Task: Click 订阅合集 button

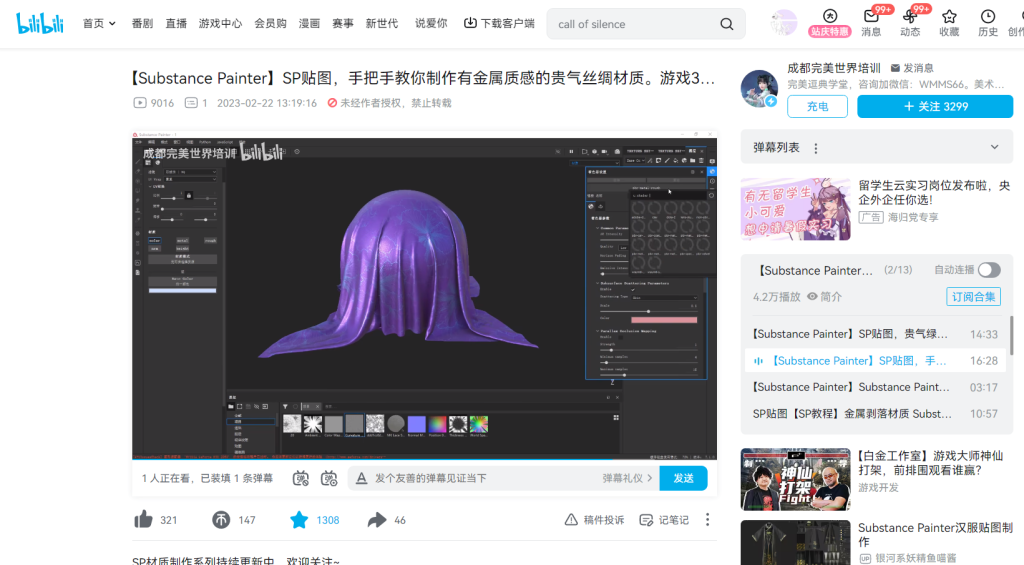Action: (x=974, y=297)
